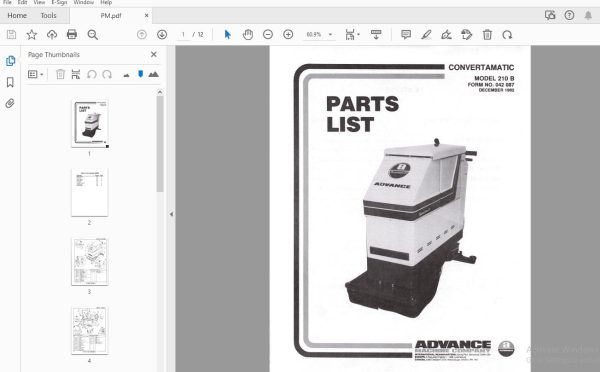Click the upload to cloud icon
Image resolution: width=600 pixels, height=372 pixels.
click(x=52, y=35)
